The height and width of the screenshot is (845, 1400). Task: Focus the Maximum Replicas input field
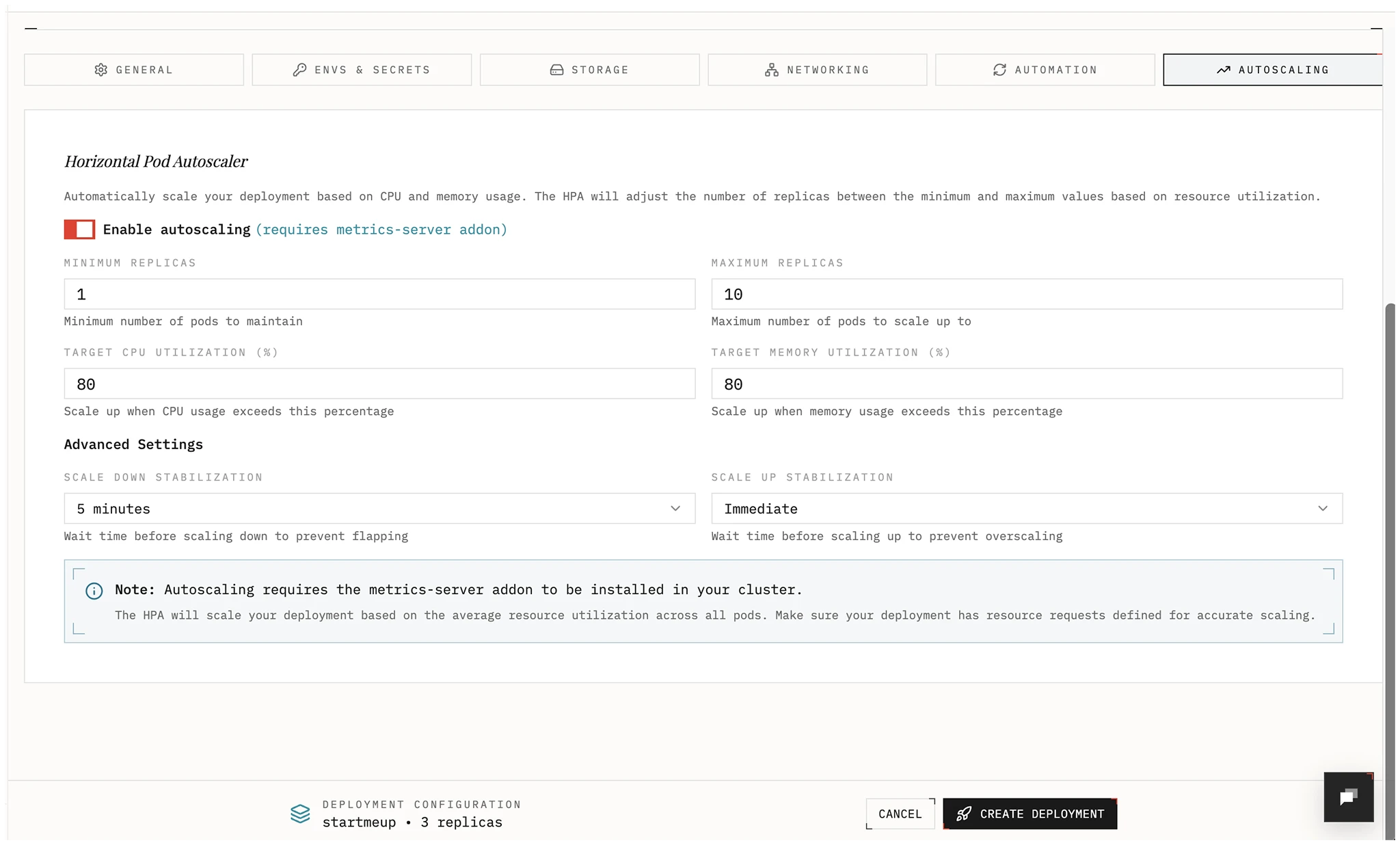1026,294
